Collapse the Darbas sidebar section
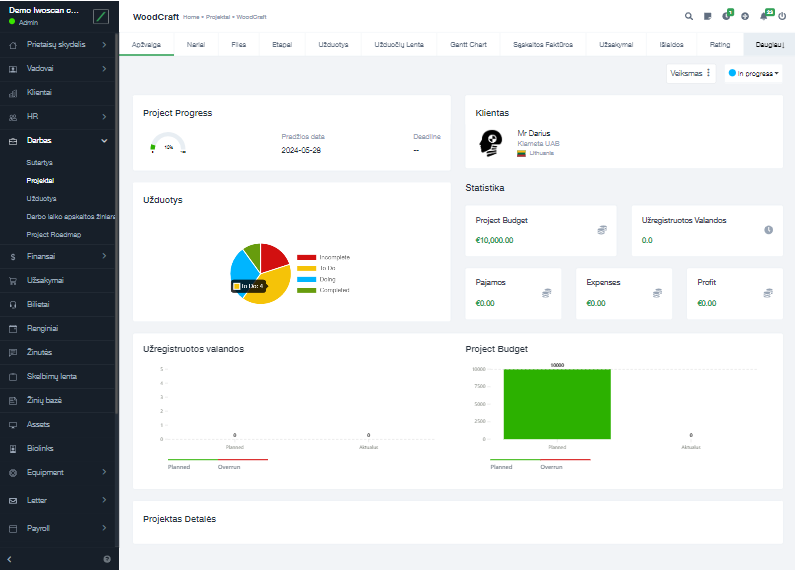Screen dimensions: 795x570 pyautogui.click(x=104, y=141)
